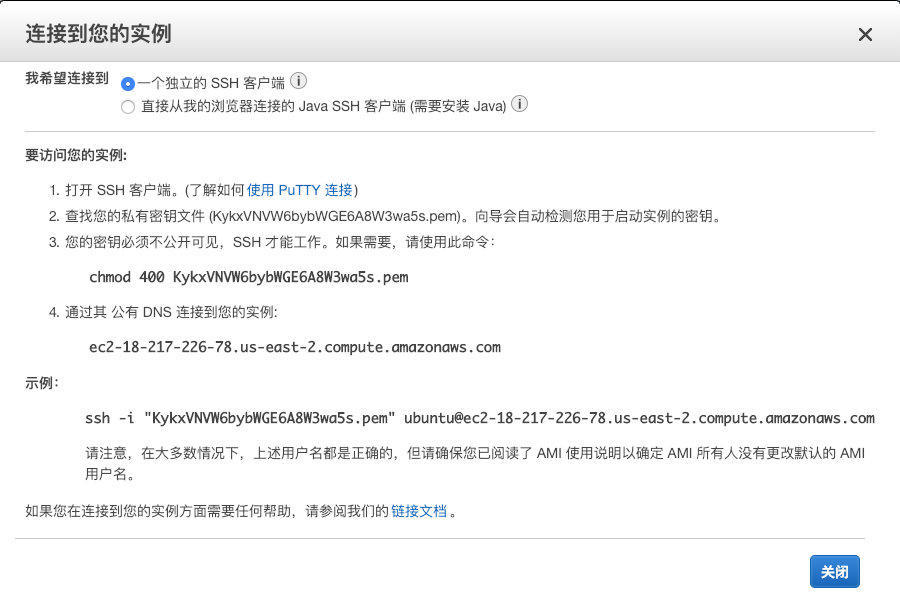The width and height of the screenshot is (900, 606).
Task: Click info icon beside standalone SSH client option
Action: (x=298, y=82)
